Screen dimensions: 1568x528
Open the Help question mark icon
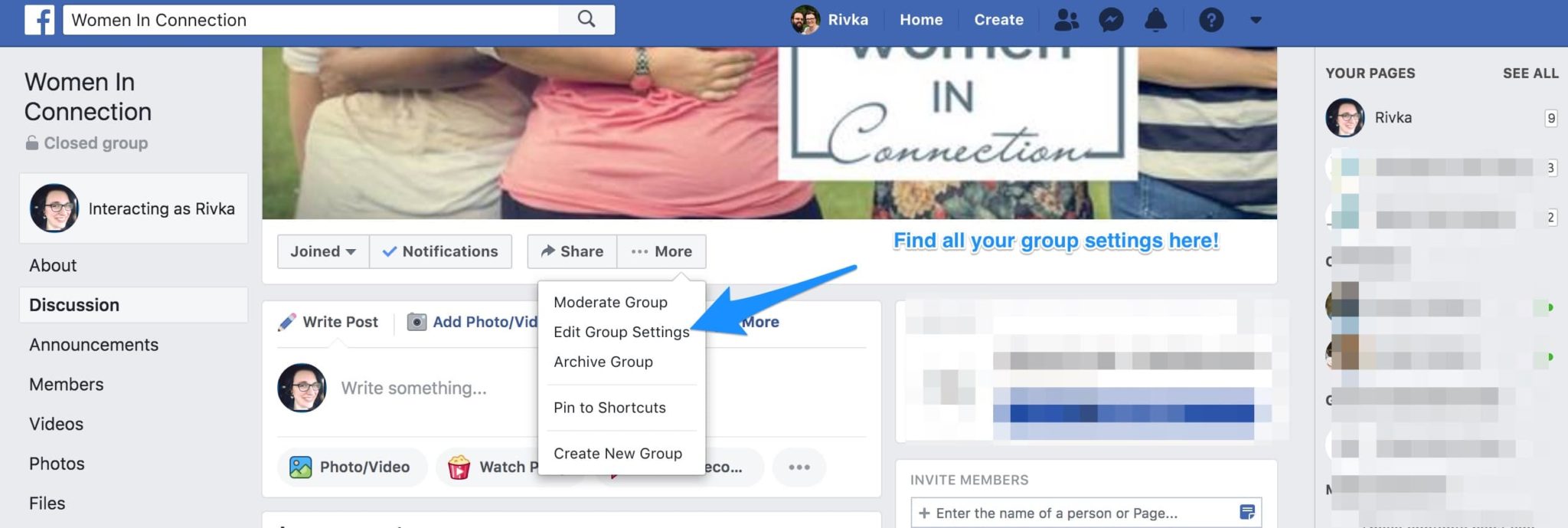[1210, 20]
